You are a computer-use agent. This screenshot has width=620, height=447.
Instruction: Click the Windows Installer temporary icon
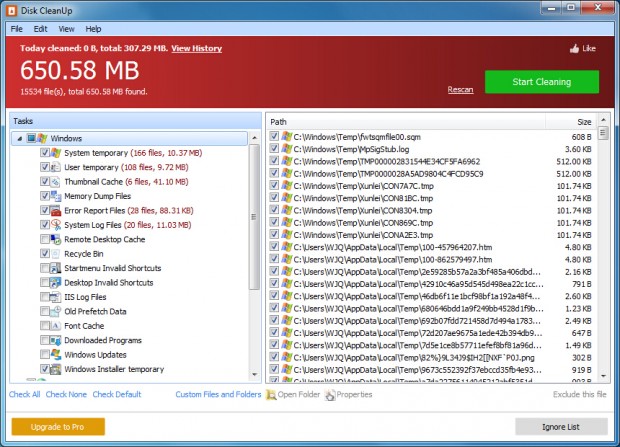click(56, 369)
